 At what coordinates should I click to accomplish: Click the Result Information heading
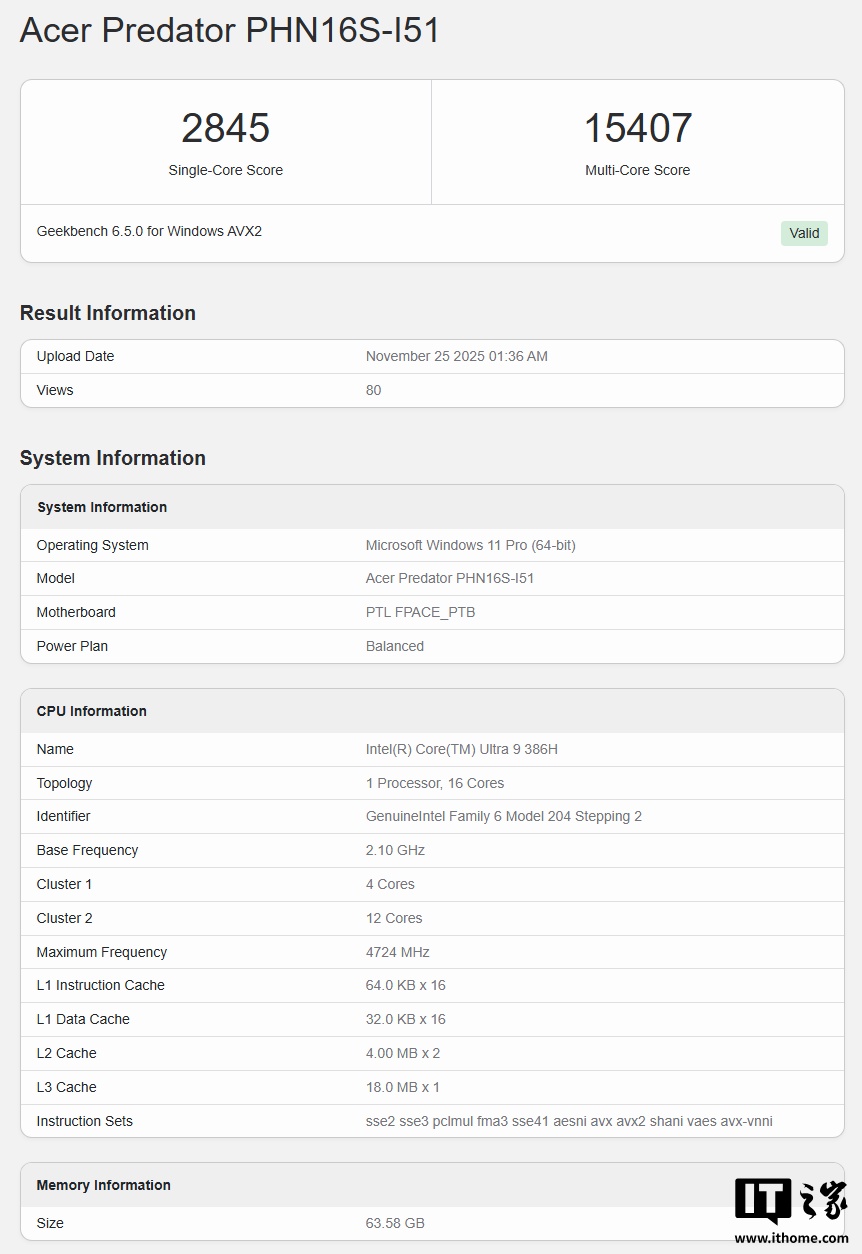[x=107, y=313]
